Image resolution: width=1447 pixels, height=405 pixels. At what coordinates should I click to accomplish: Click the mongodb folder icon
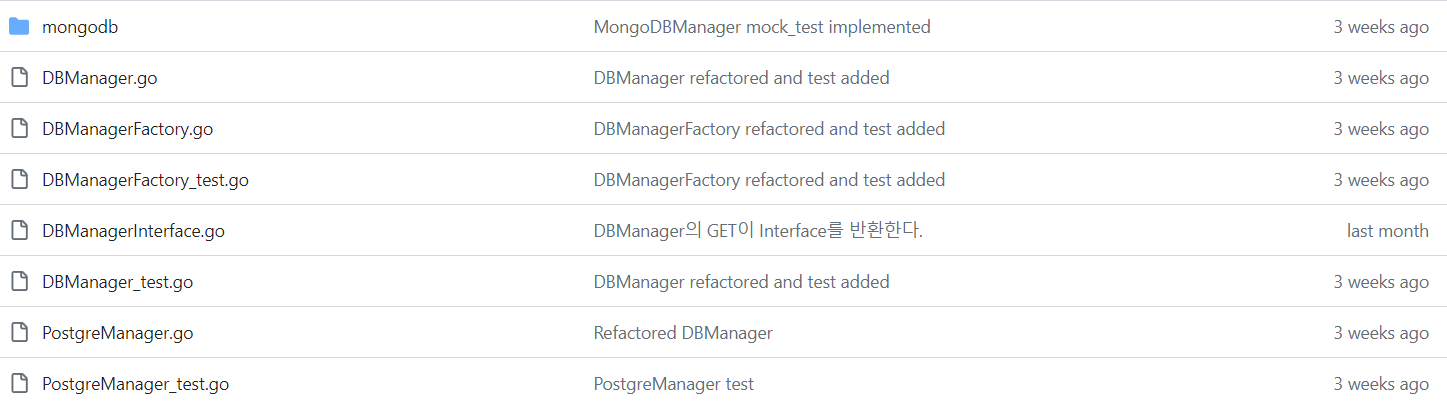coord(18,27)
